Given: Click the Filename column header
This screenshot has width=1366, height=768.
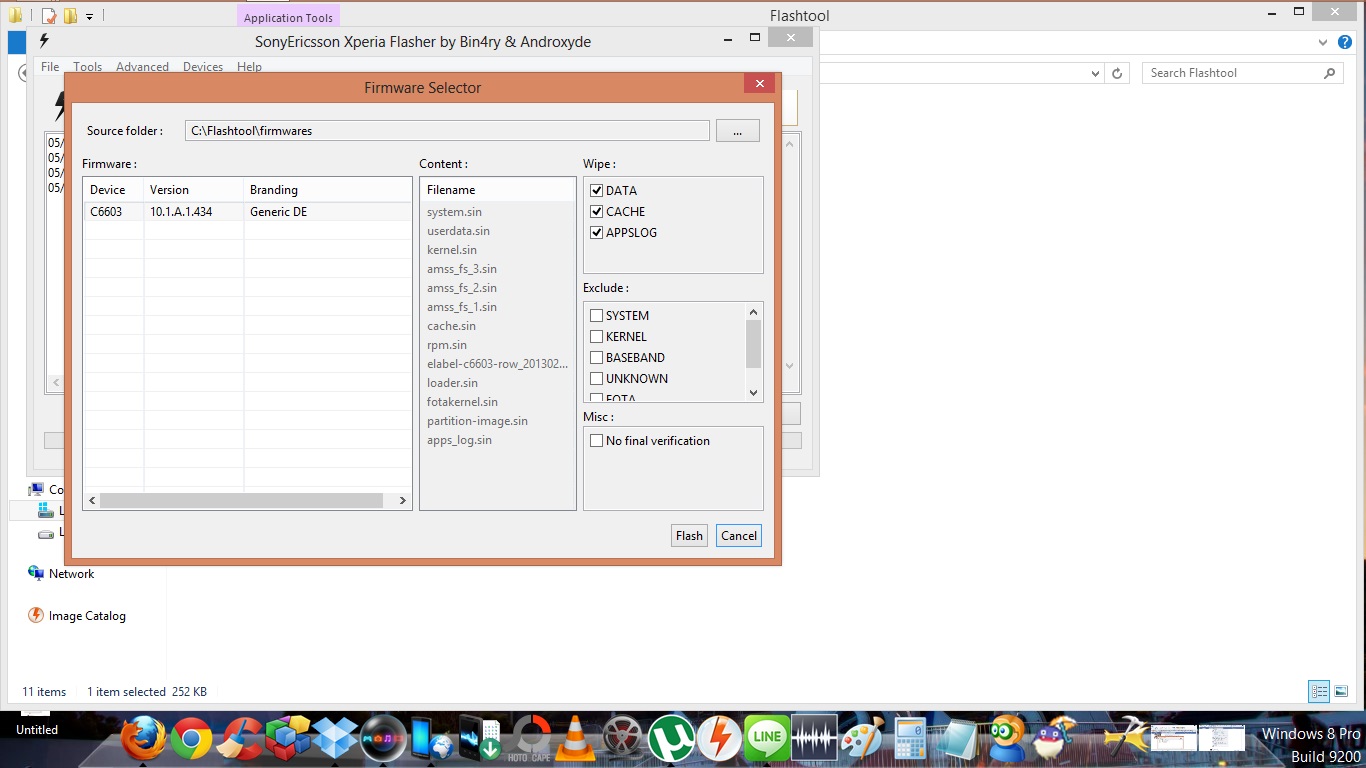Looking at the screenshot, I should tap(498, 190).
